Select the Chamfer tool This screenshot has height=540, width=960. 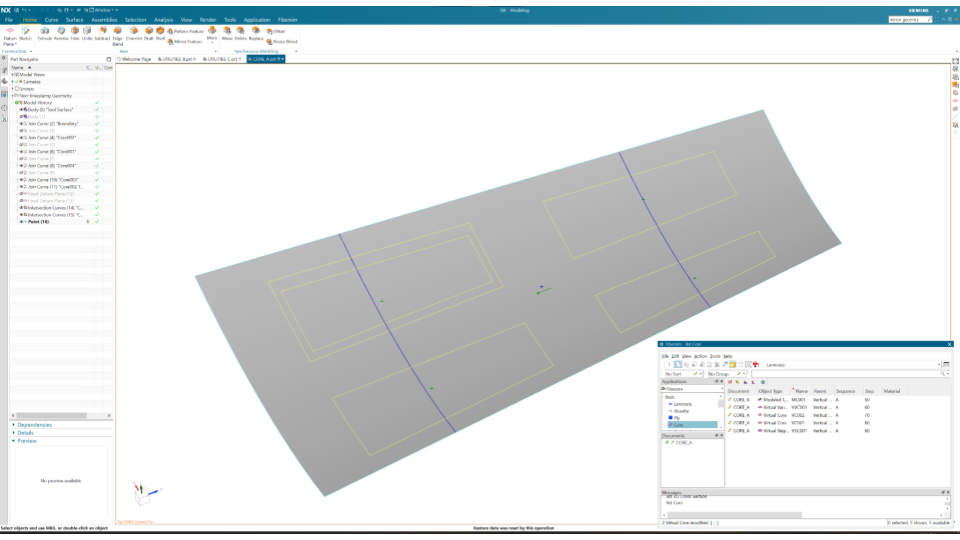[x=134, y=32]
